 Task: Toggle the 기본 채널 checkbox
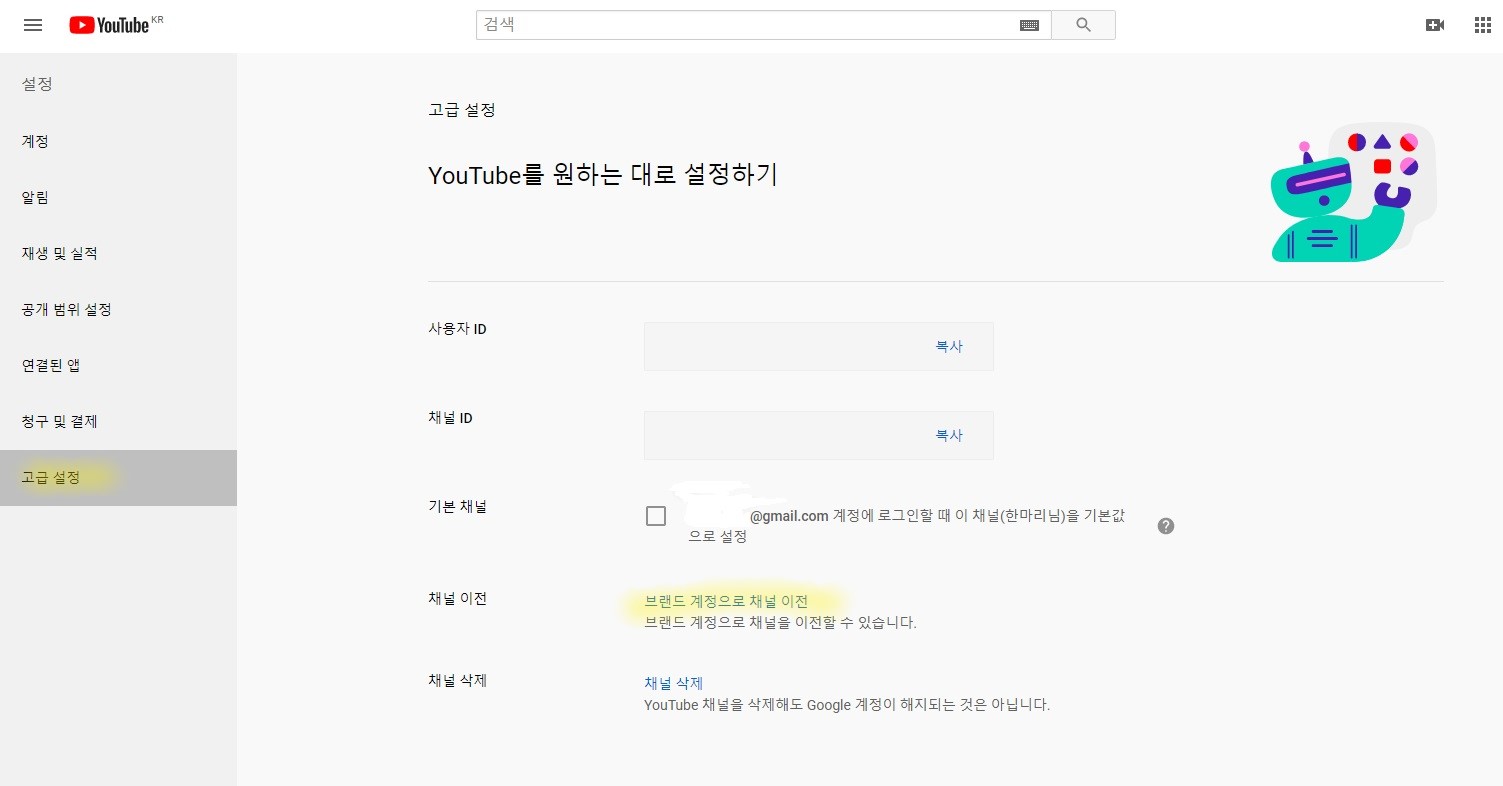pyautogui.click(x=656, y=516)
